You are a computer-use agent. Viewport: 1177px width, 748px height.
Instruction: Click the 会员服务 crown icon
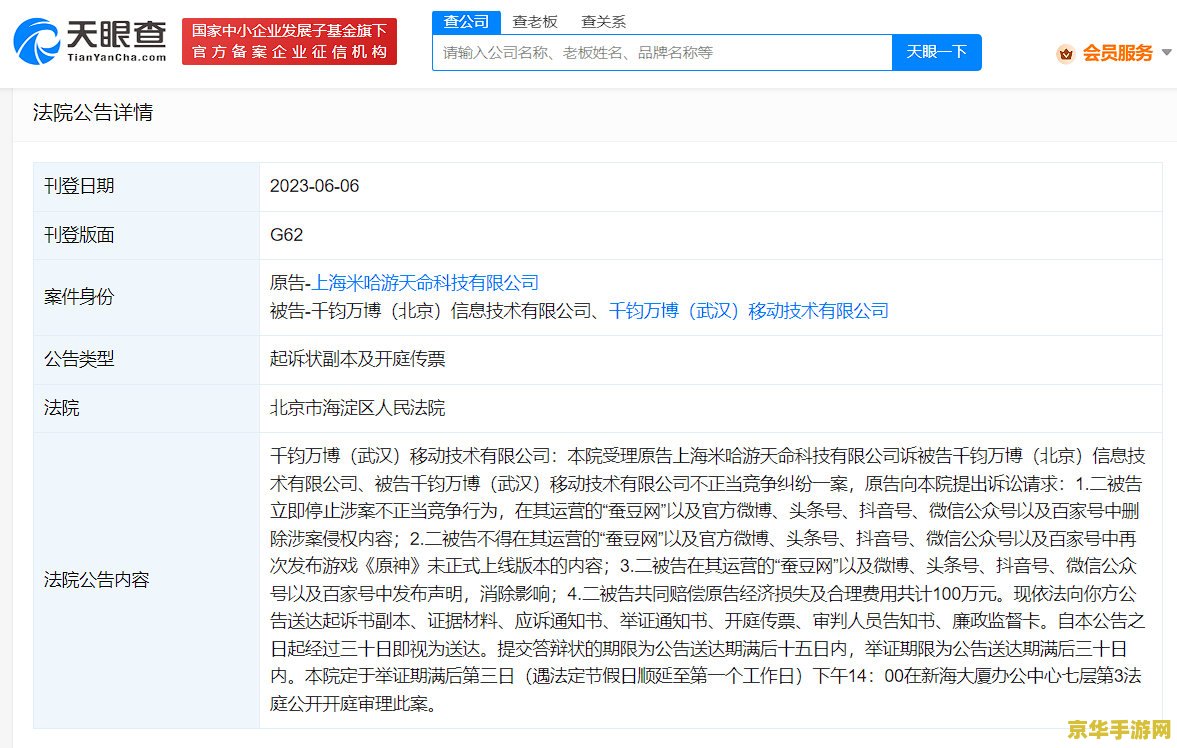click(1065, 53)
